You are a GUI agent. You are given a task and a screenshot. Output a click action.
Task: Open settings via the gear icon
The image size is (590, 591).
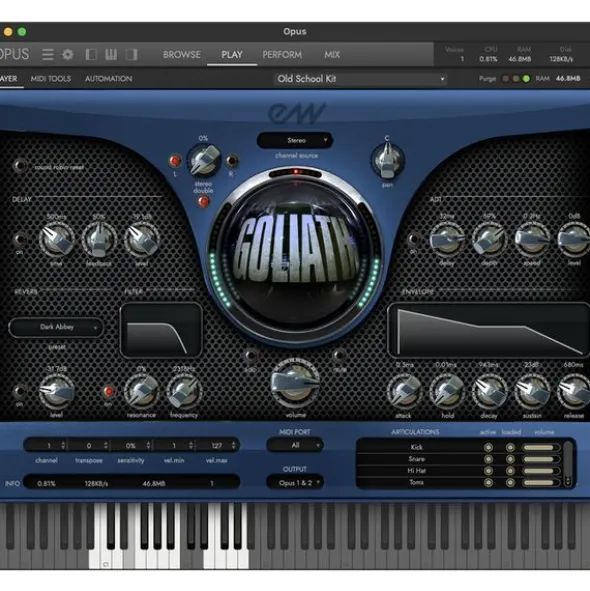(68, 55)
